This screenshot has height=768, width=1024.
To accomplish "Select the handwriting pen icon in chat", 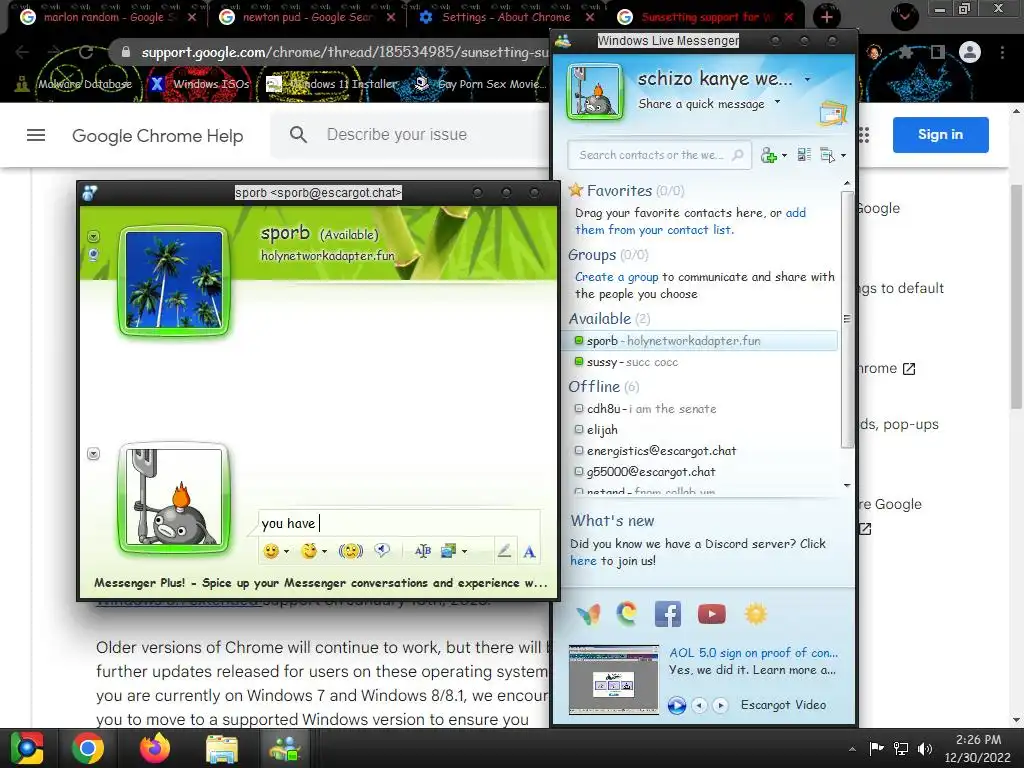I will pyautogui.click(x=504, y=551).
